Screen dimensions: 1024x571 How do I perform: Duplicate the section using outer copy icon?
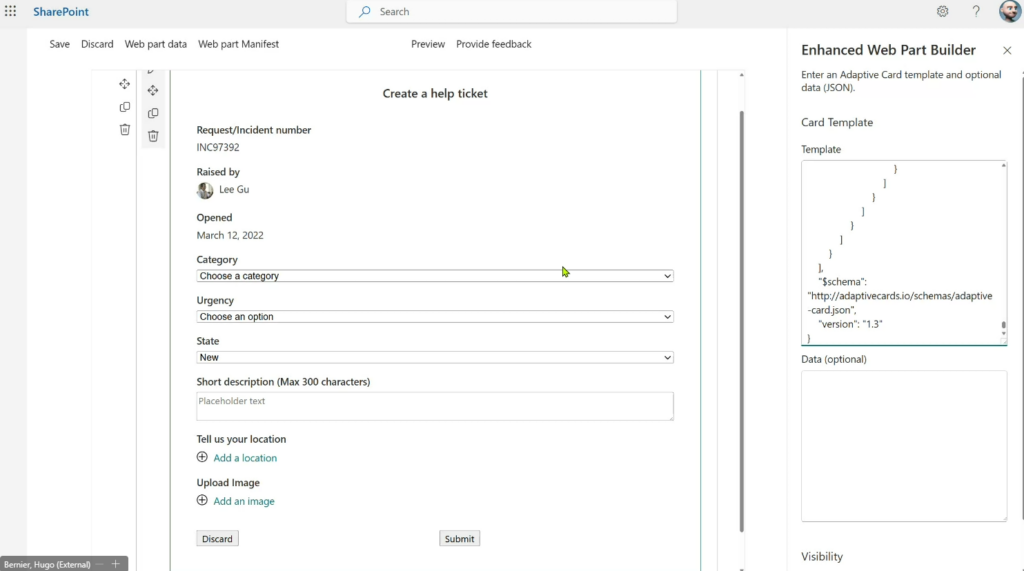click(x=125, y=107)
